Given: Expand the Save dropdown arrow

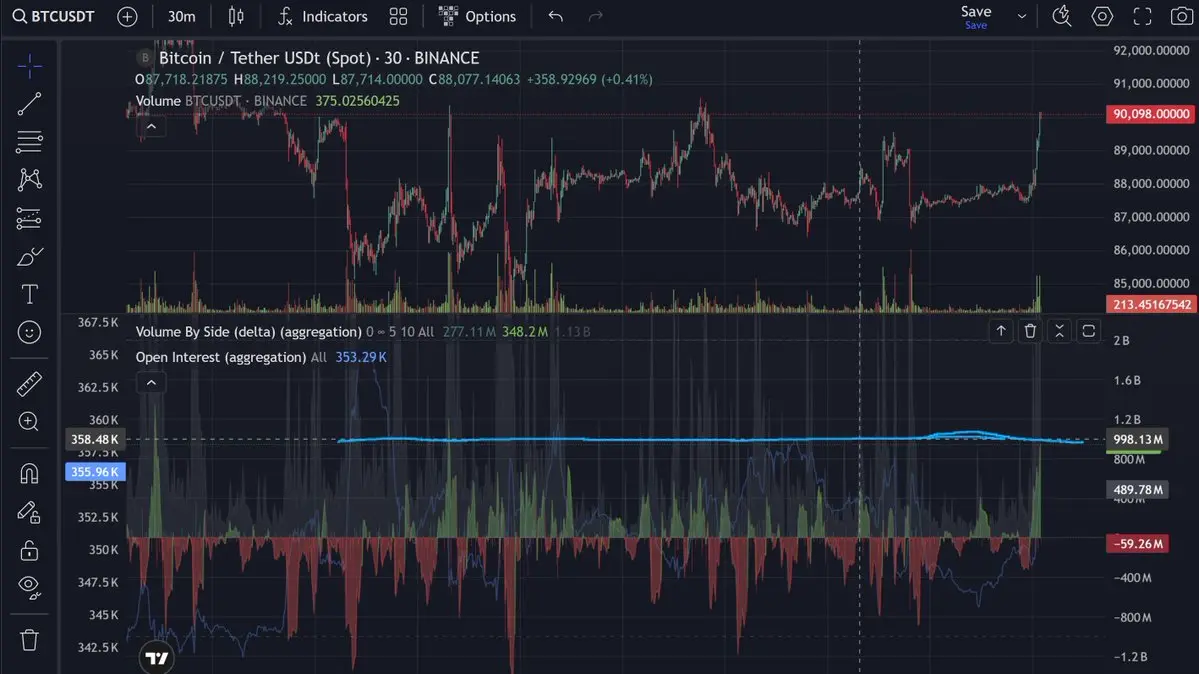Looking at the screenshot, I should [x=1021, y=16].
